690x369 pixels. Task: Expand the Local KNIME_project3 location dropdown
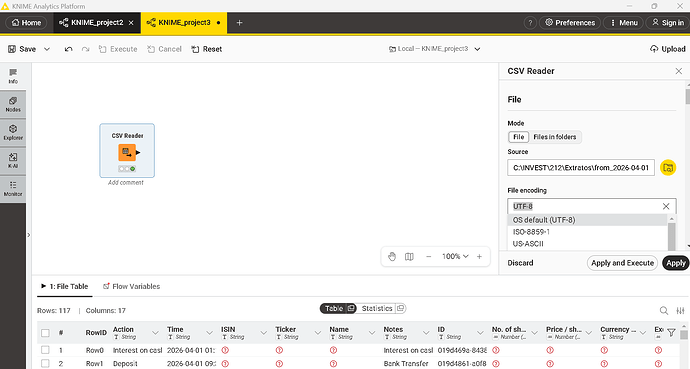tap(477, 49)
